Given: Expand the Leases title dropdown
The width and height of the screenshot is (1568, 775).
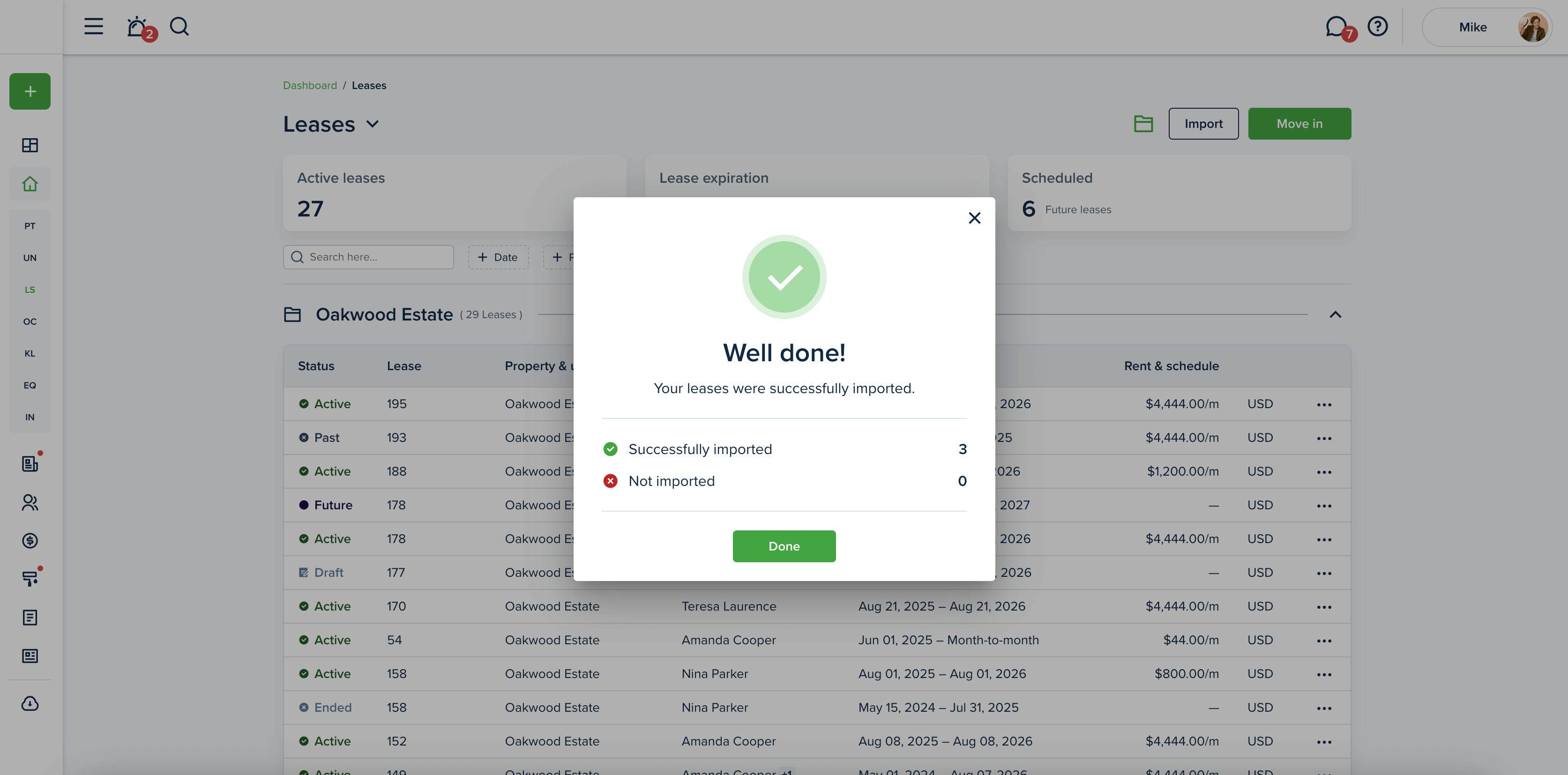Looking at the screenshot, I should [x=373, y=124].
